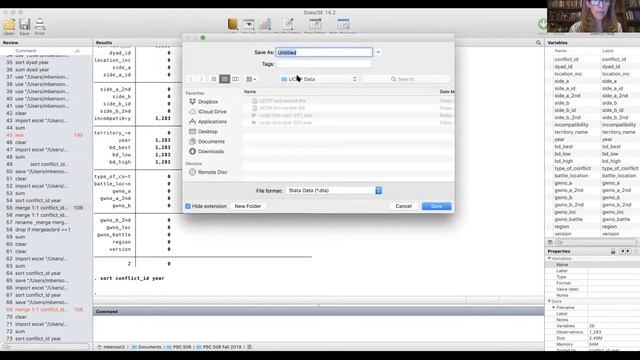The height and width of the screenshot is (360, 640).
Task: Click the Tags input field
Action: pyautogui.click(x=324, y=64)
